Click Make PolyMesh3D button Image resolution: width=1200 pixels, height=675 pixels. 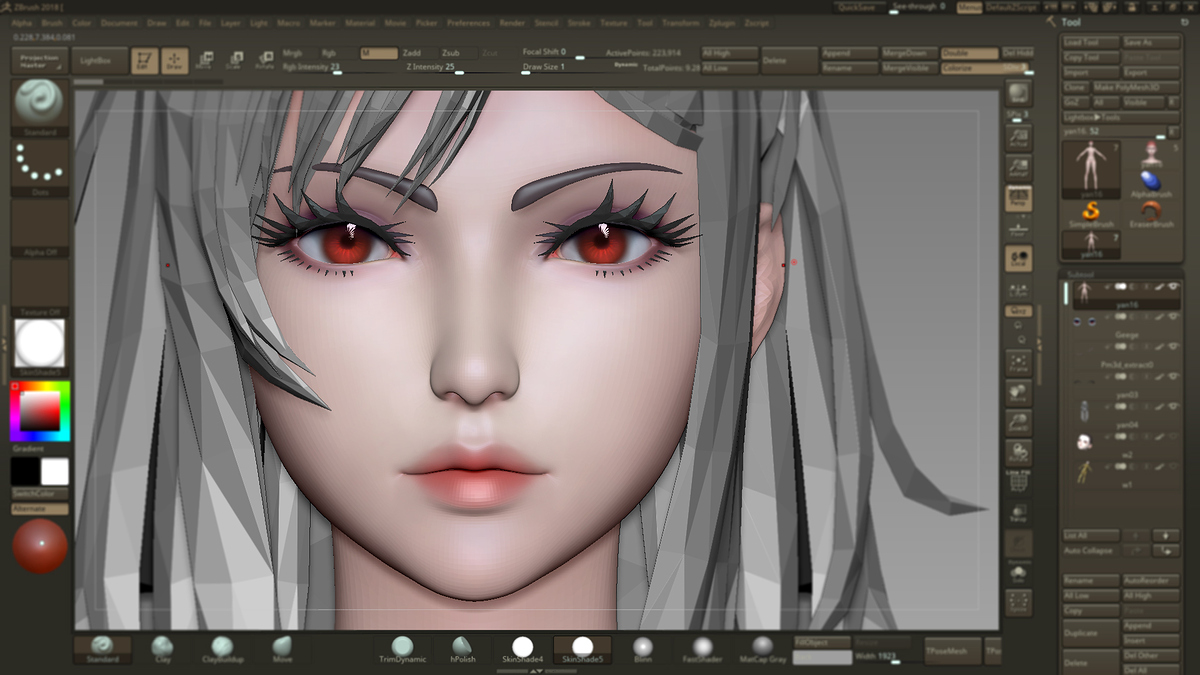(1135, 87)
